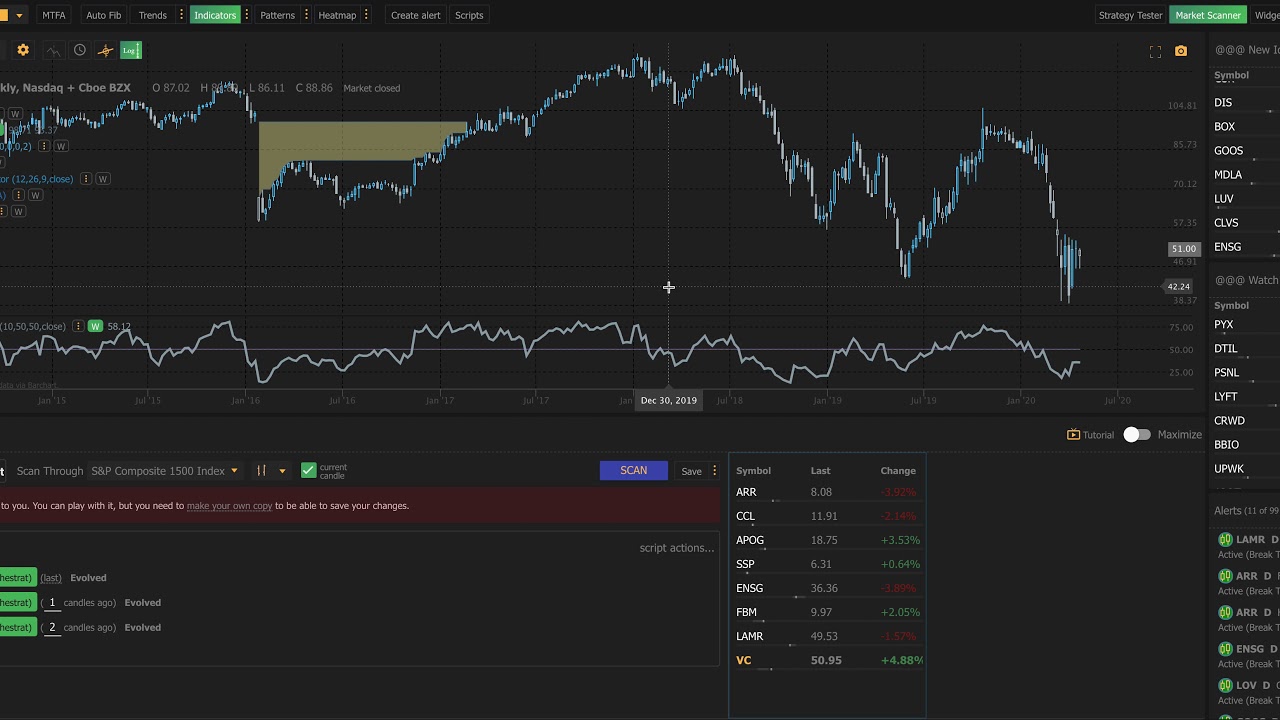
Task: Edit the 2 candles ago field
Action: pyautogui.click(x=52, y=628)
